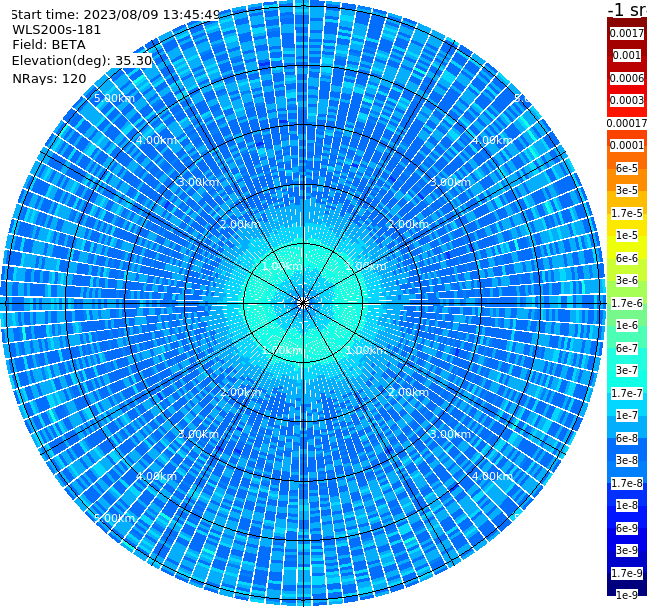Image resolution: width=647 pixels, height=607 pixels.
Task: Pick the 3e-9 colorbar value
Action: coord(627,550)
